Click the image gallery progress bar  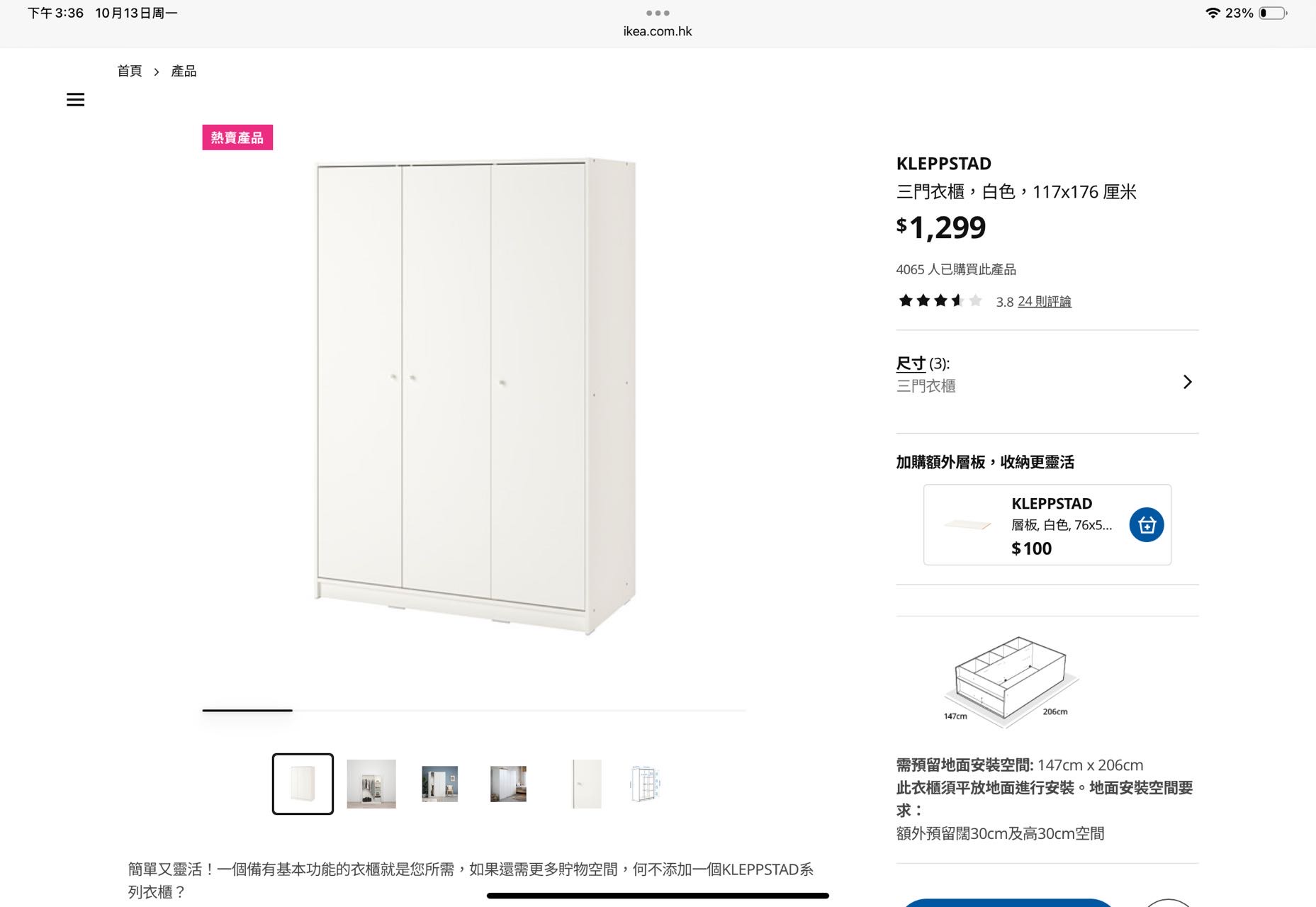click(473, 710)
